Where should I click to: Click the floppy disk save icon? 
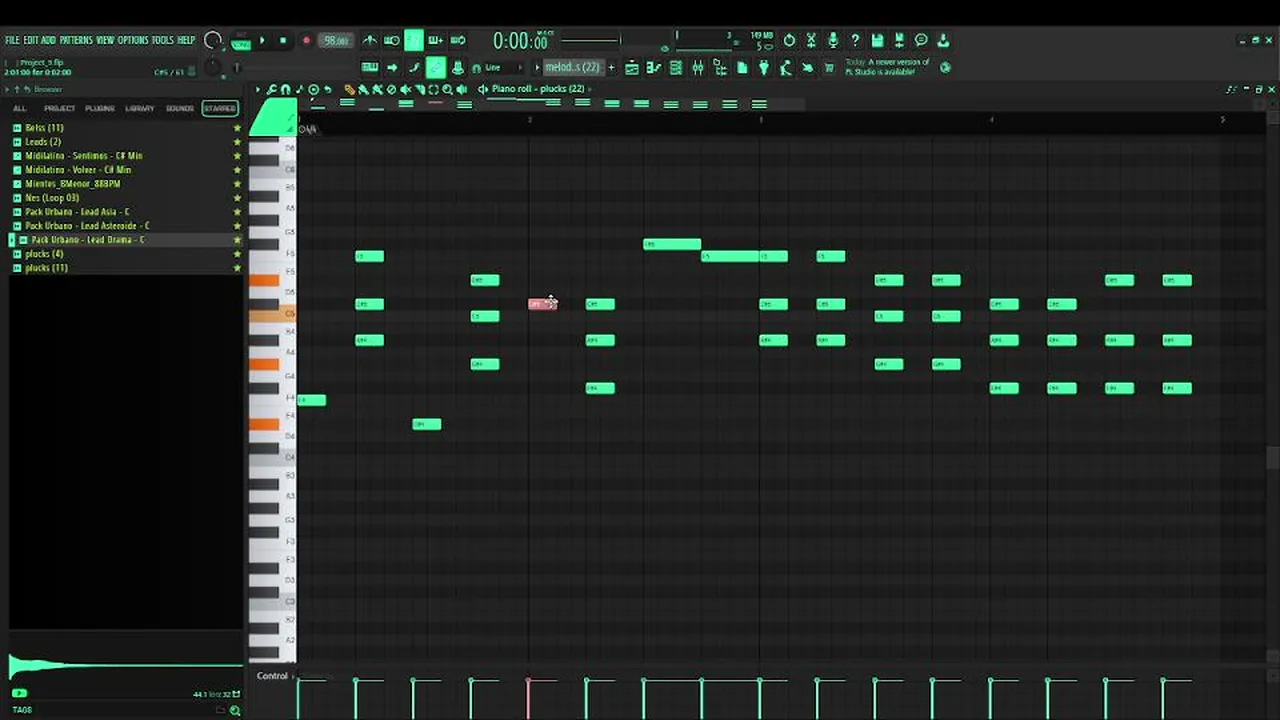(x=877, y=40)
